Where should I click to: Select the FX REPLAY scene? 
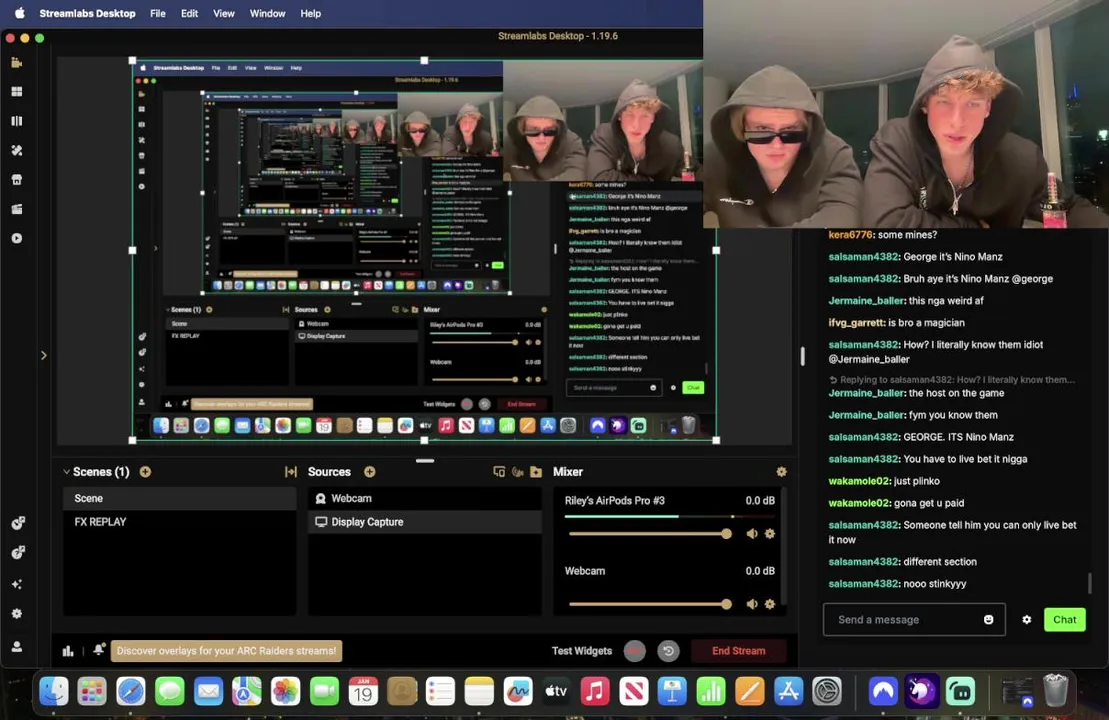pos(180,522)
